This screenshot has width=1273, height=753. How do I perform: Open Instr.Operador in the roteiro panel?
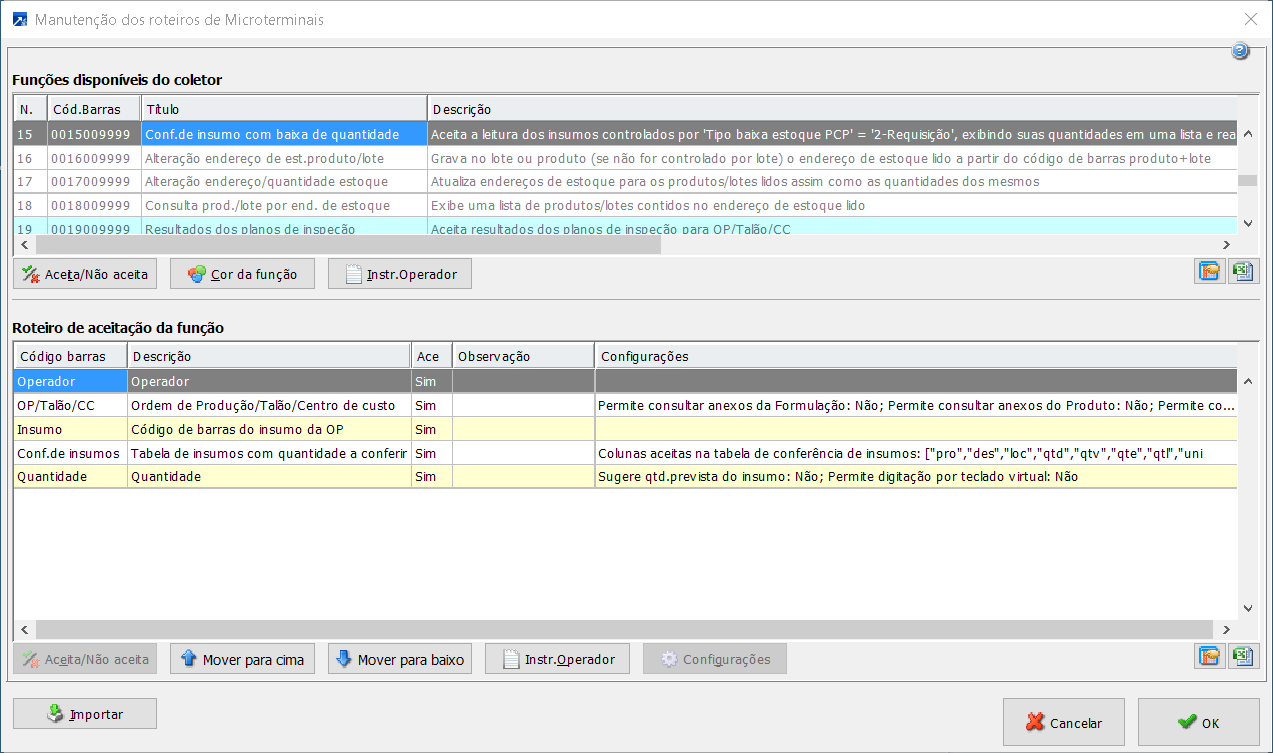click(557, 659)
